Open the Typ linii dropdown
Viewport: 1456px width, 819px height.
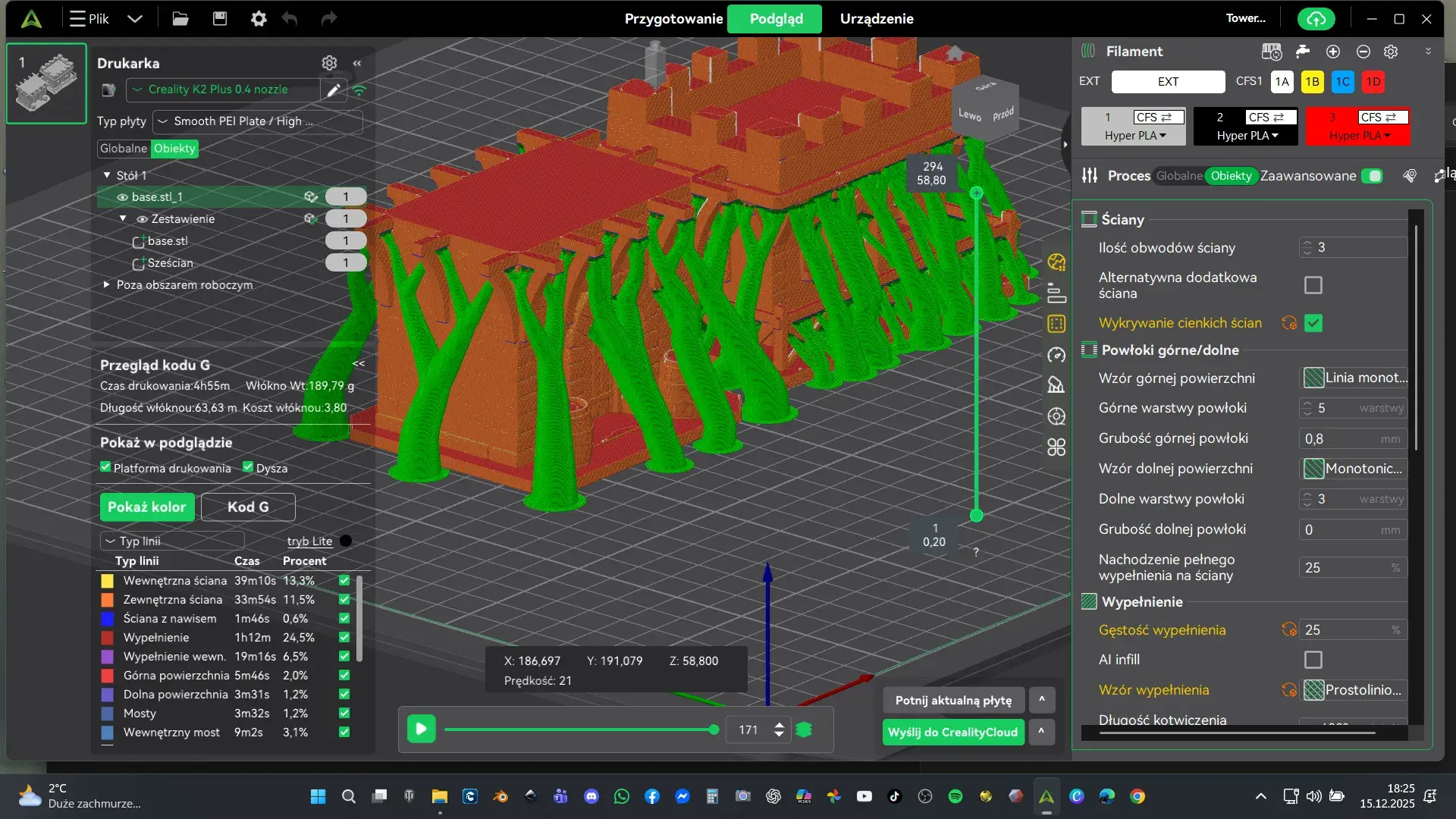point(172,541)
